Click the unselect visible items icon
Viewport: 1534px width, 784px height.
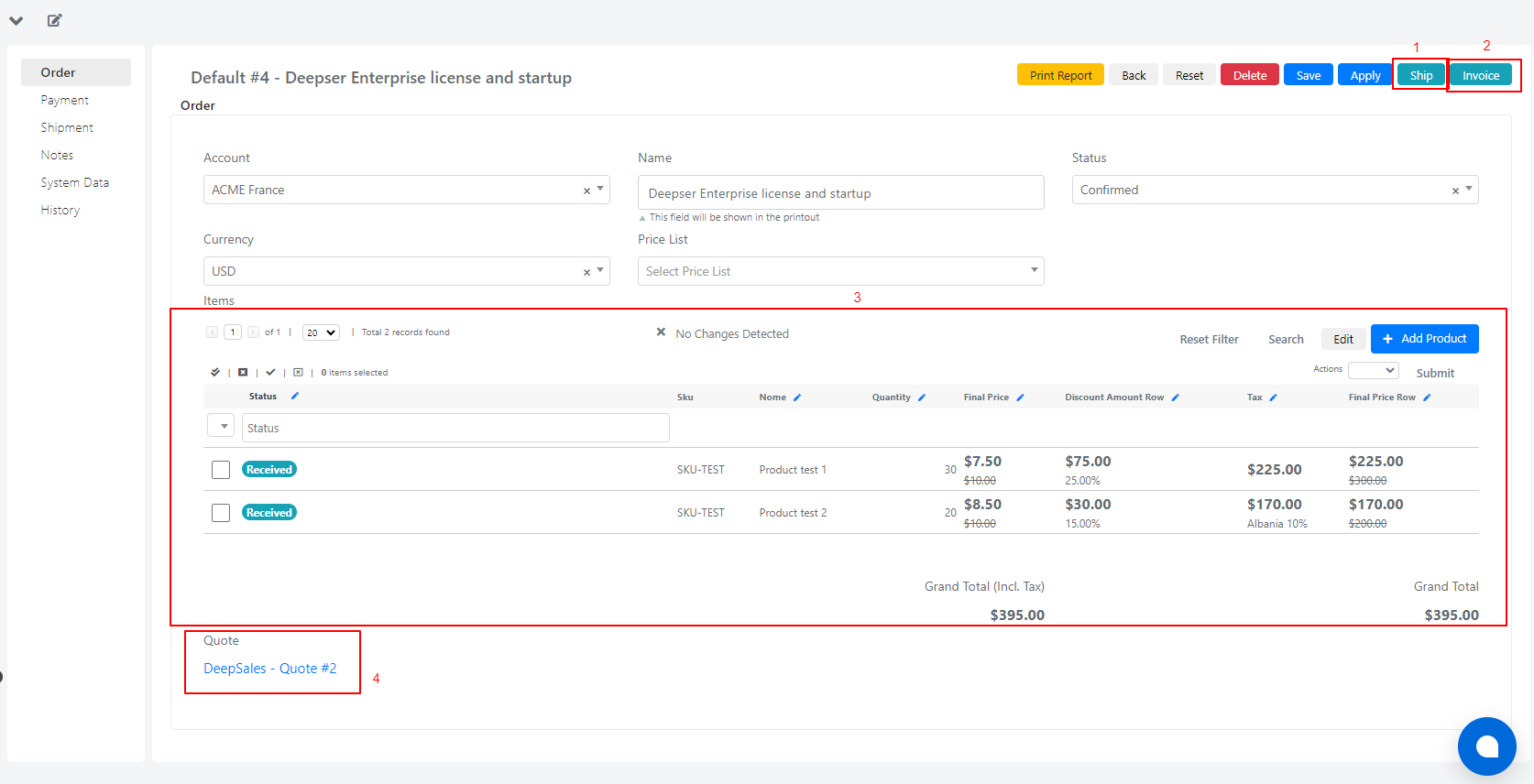click(298, 373)
